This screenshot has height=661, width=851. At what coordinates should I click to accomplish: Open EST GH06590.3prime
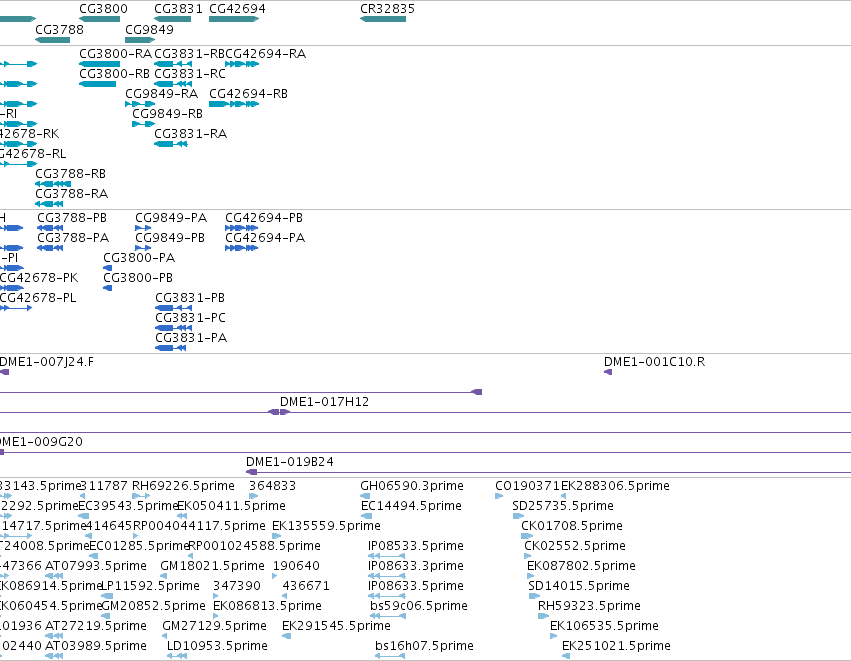pos(365,495)
